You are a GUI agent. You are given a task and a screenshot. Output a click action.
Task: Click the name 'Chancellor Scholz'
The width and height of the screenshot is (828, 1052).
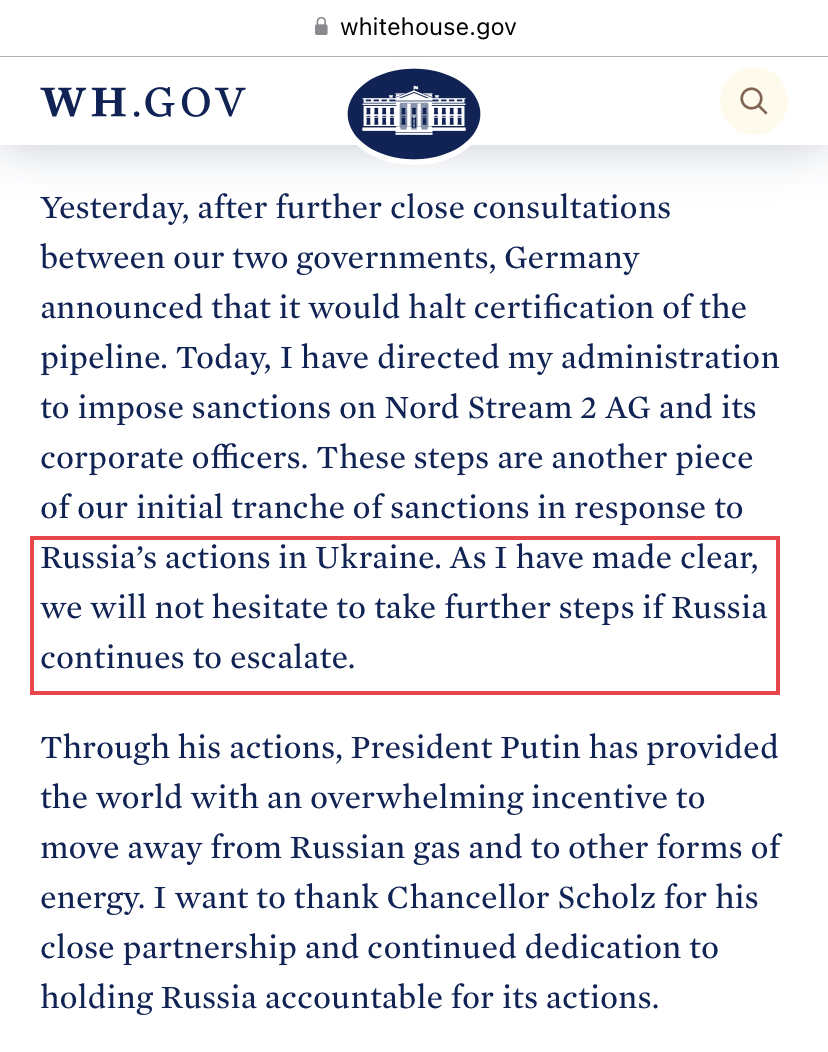pos(521,898)
